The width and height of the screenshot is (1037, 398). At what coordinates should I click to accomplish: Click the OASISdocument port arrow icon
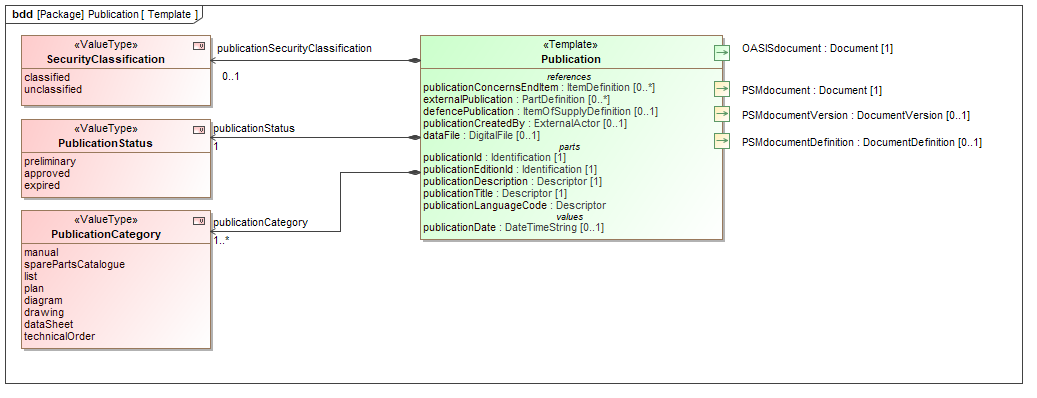[722, 53]
